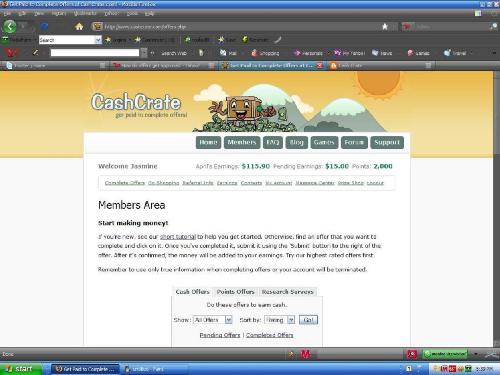Viewport: 500px width, 375px height.
Task: Open Travel item on Yahoo toolbar
Action: (455, 53)
